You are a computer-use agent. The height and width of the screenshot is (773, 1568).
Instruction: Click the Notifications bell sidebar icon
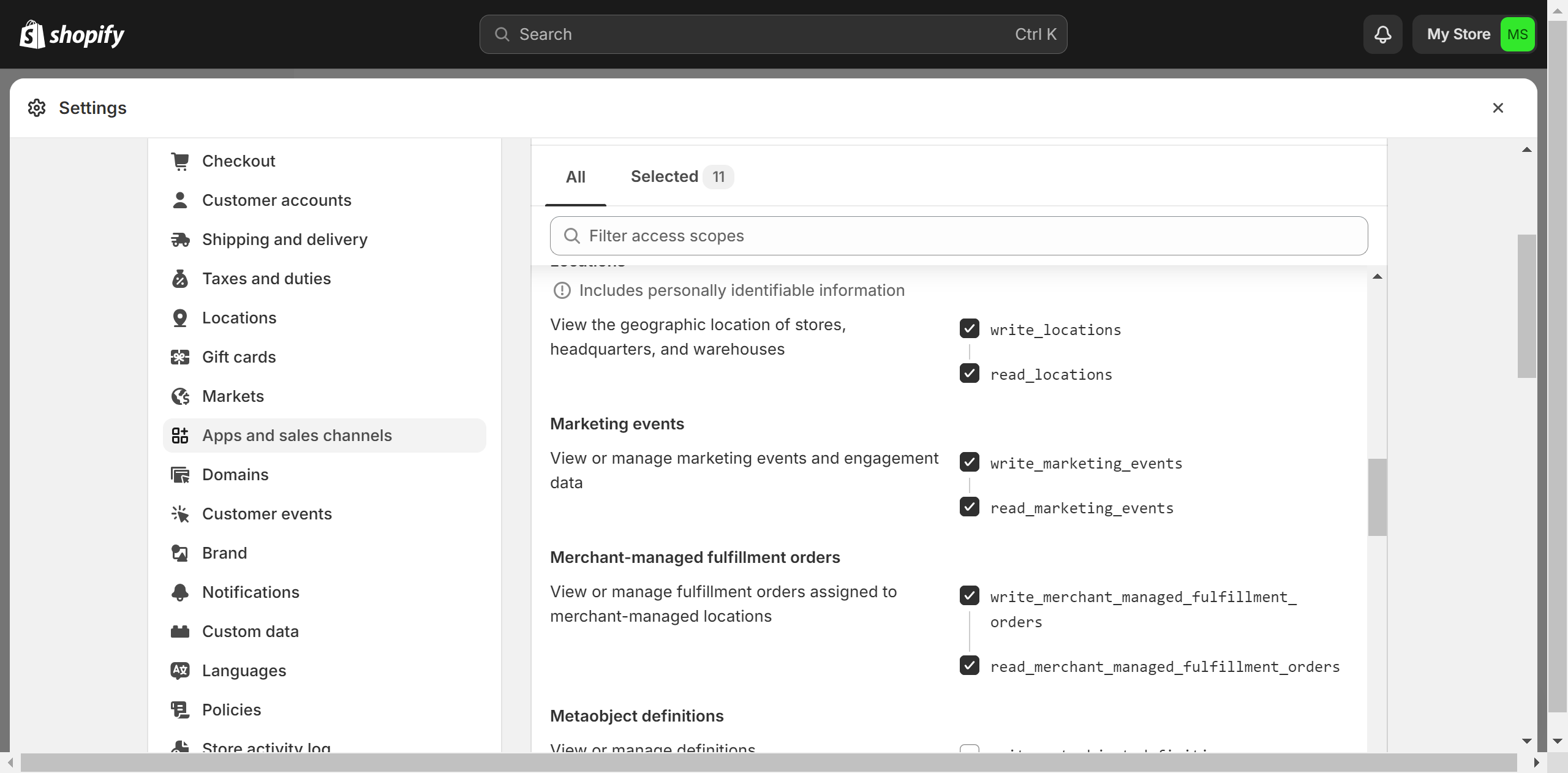(180, 592)
